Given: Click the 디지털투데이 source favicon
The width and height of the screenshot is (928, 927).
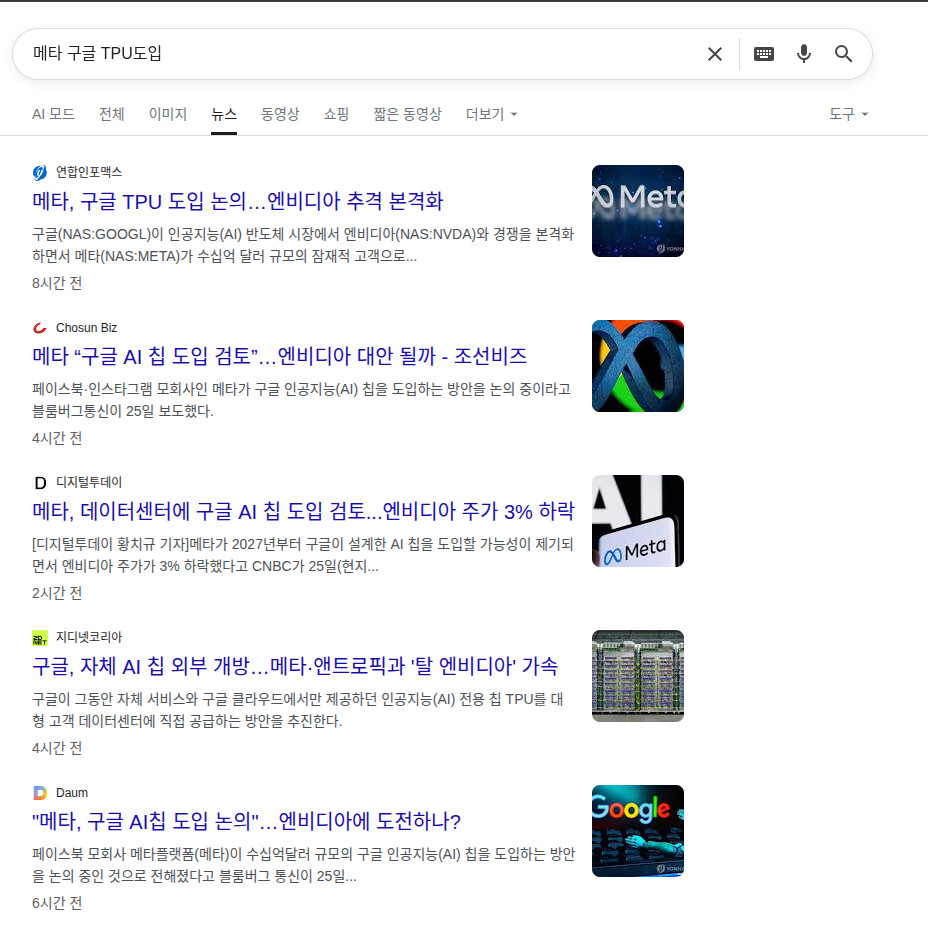Looking at the screenshot, I should click(40, 483).
